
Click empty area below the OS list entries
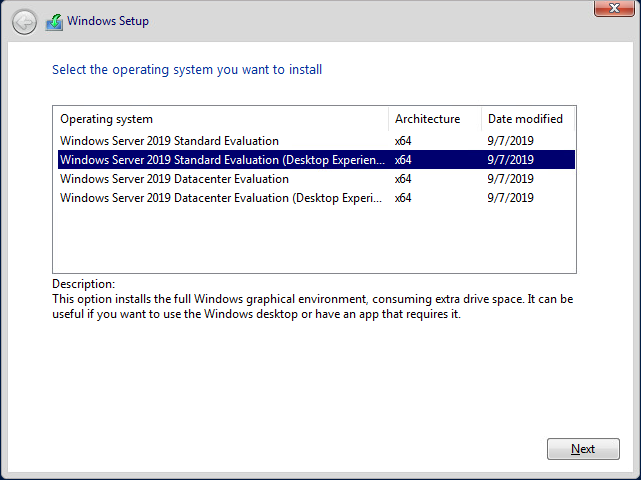tap(314, 239)
